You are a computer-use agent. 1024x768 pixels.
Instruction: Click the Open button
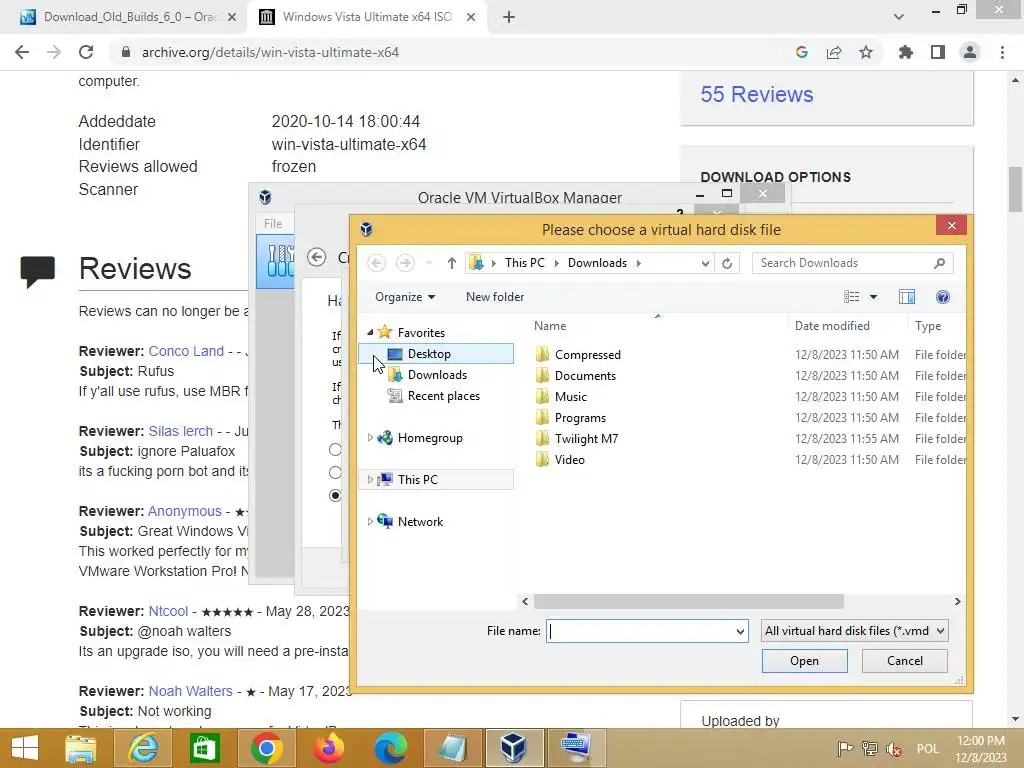click(x=804, y=661)
